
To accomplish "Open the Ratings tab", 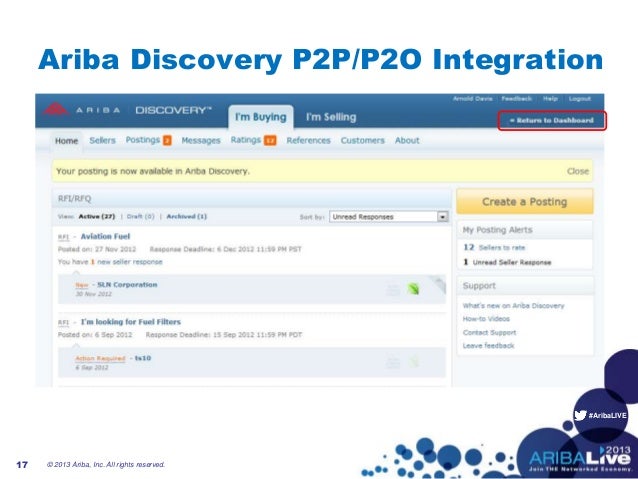I will (246, 140).
